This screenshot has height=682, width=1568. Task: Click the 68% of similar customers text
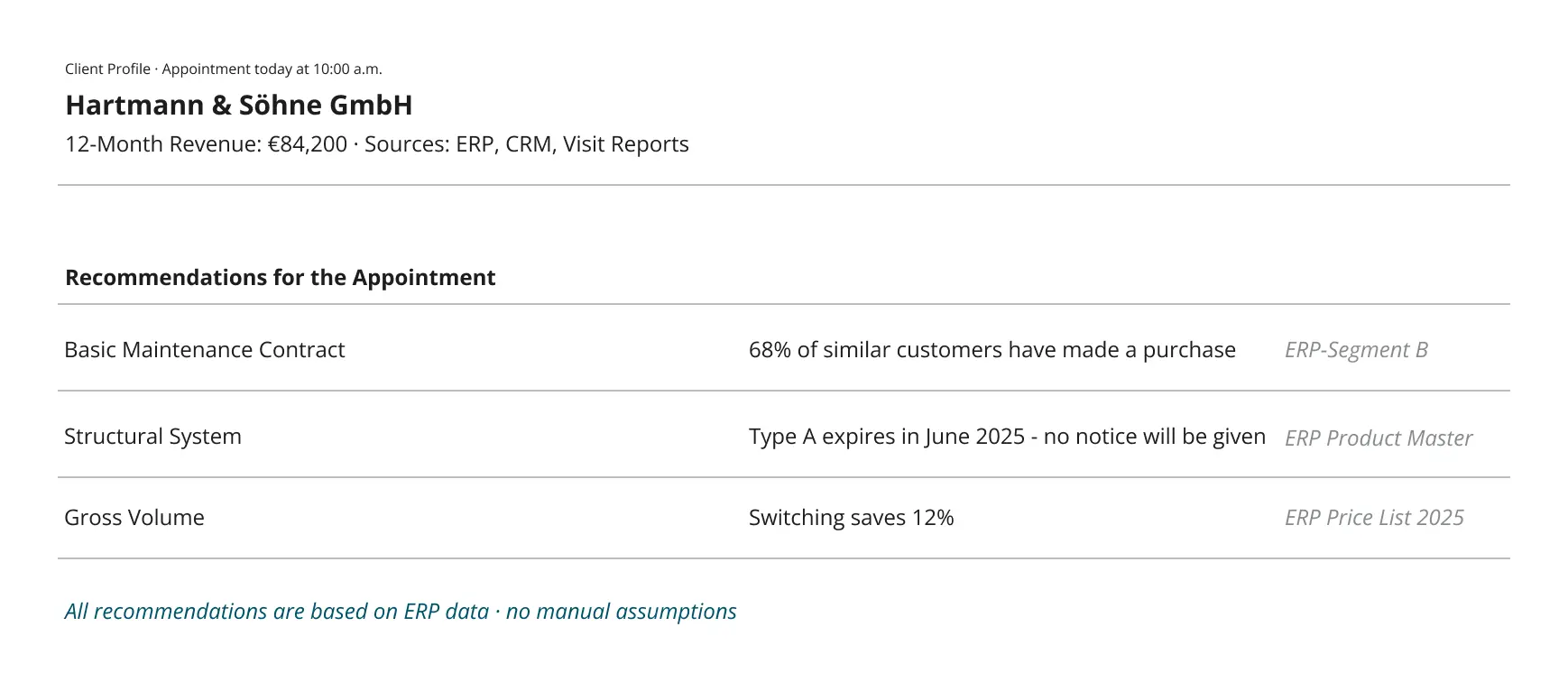(992, 350)
